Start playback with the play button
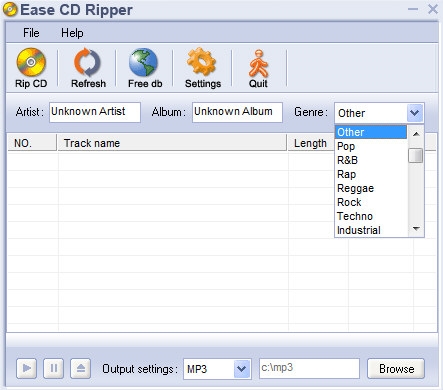Image resolution: width=443 pixels, height=390 pixels. pos(26,368)
